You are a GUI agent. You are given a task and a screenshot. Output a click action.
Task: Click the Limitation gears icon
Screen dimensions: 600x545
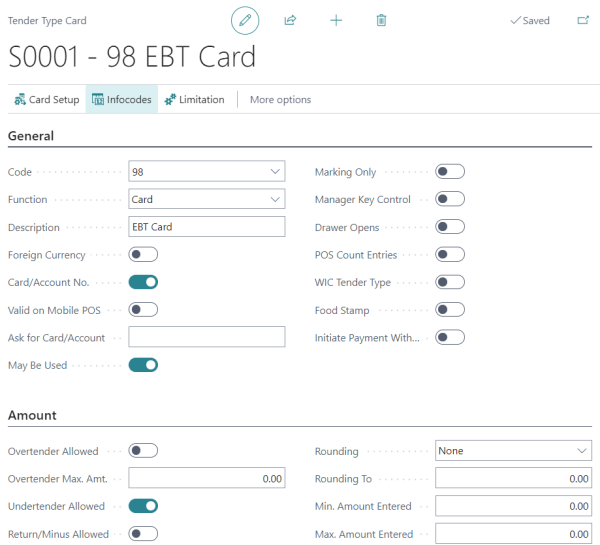point(170,100)
